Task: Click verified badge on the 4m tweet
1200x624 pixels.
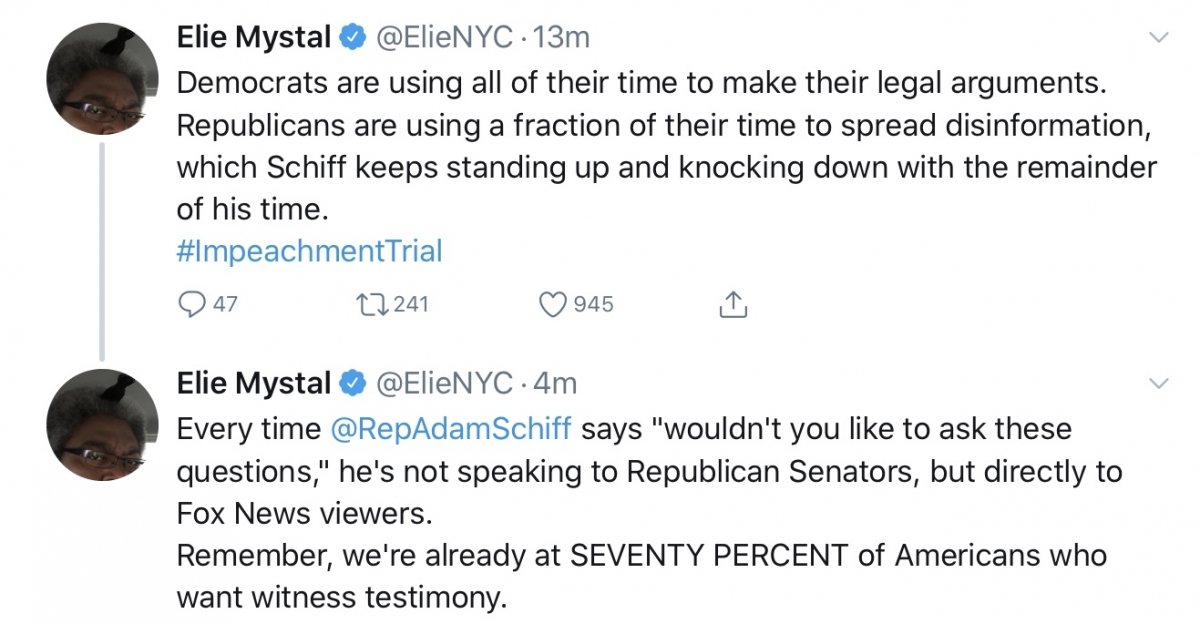Action: tap(350, 383)
